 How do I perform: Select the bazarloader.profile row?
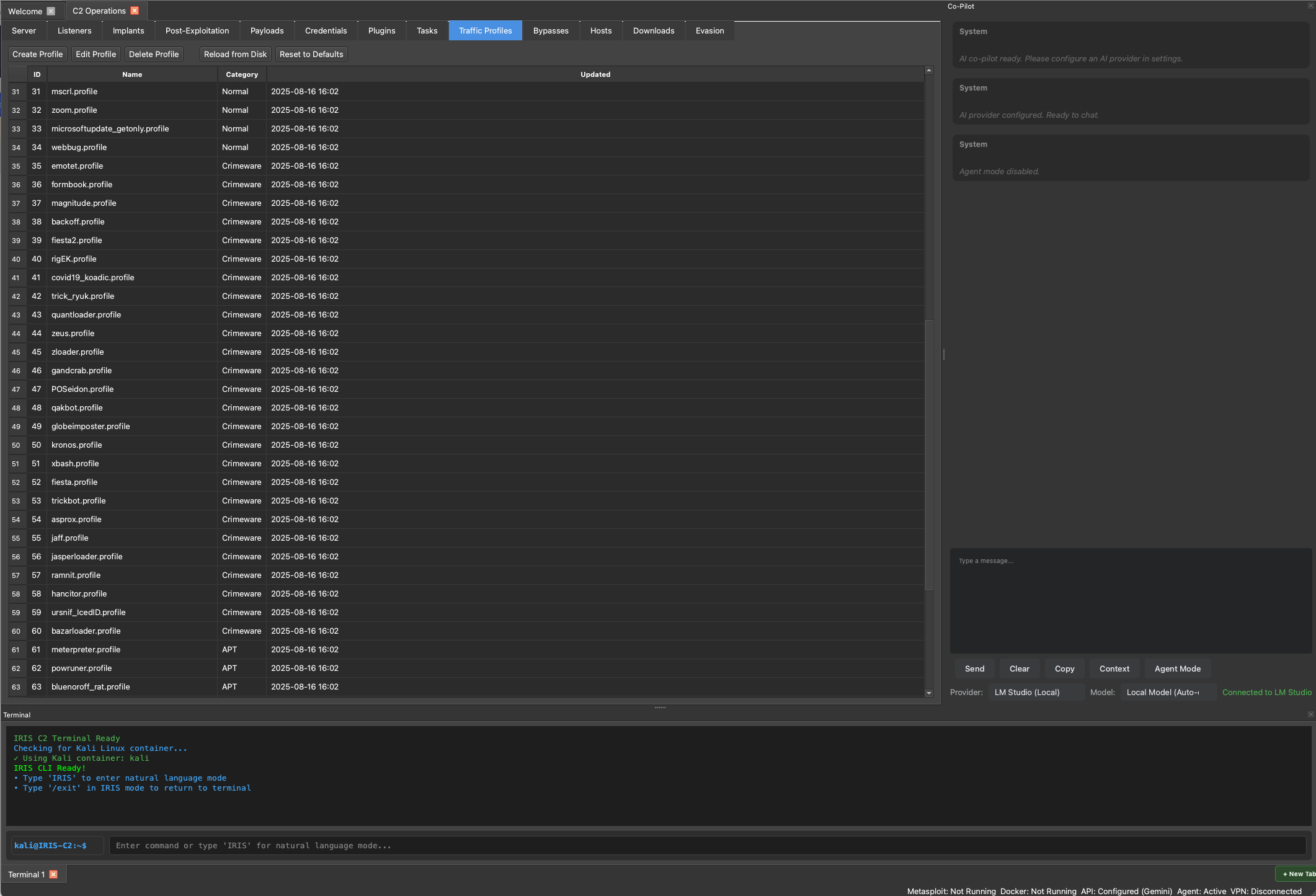[x=466, y=631]
